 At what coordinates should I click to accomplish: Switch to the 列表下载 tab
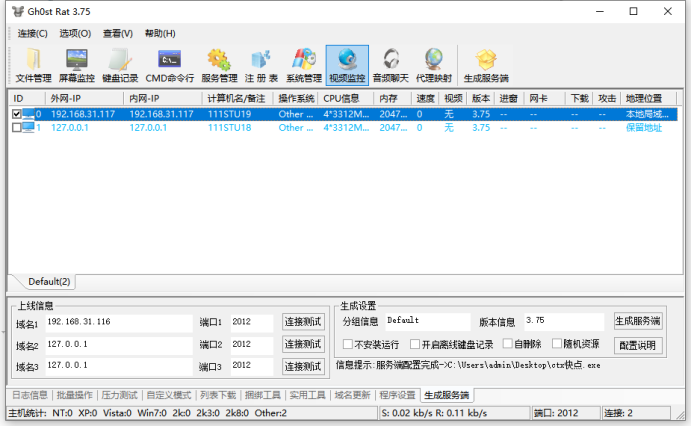(218, 395)
